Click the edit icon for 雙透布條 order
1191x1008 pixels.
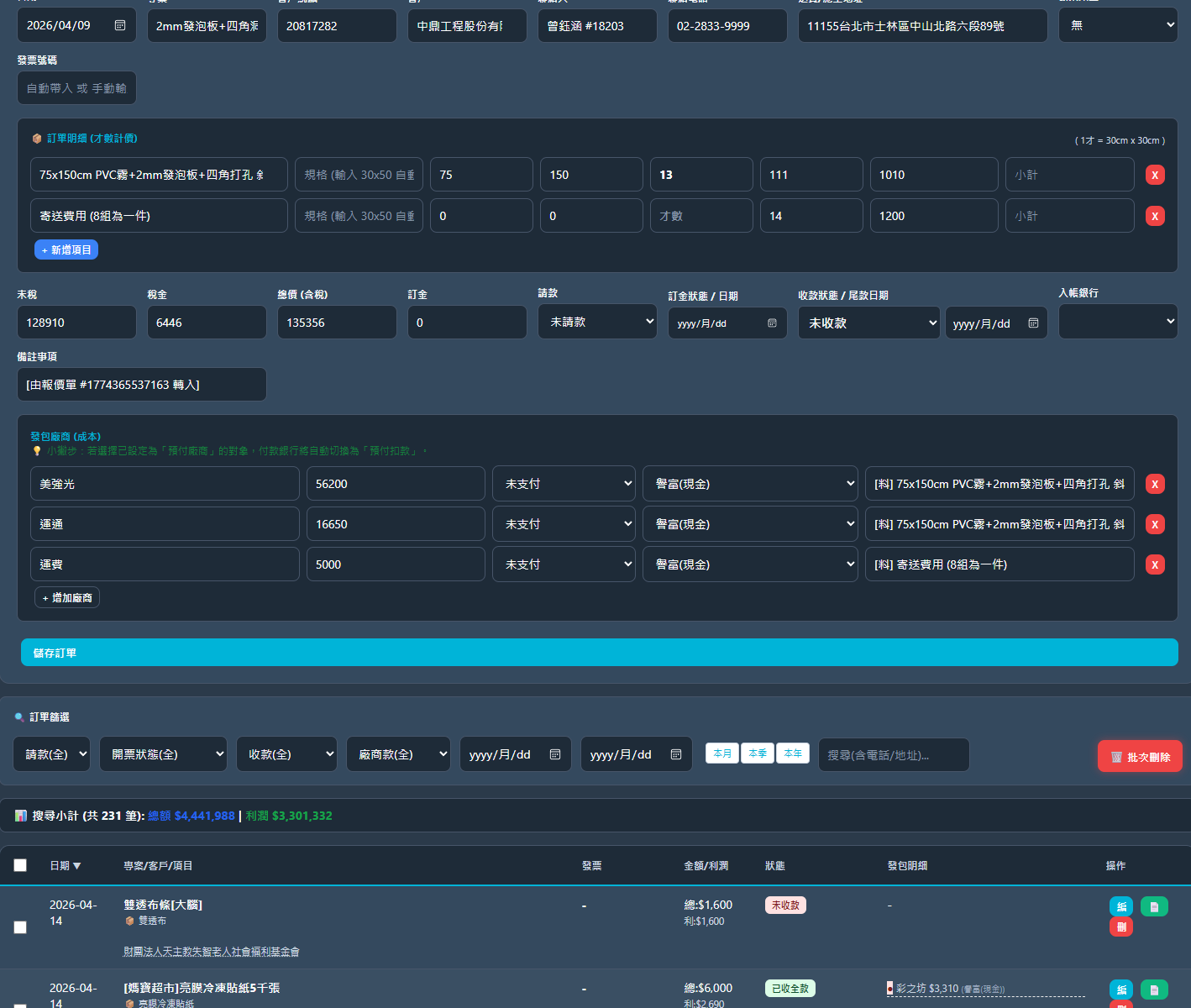click(1121, 906)
